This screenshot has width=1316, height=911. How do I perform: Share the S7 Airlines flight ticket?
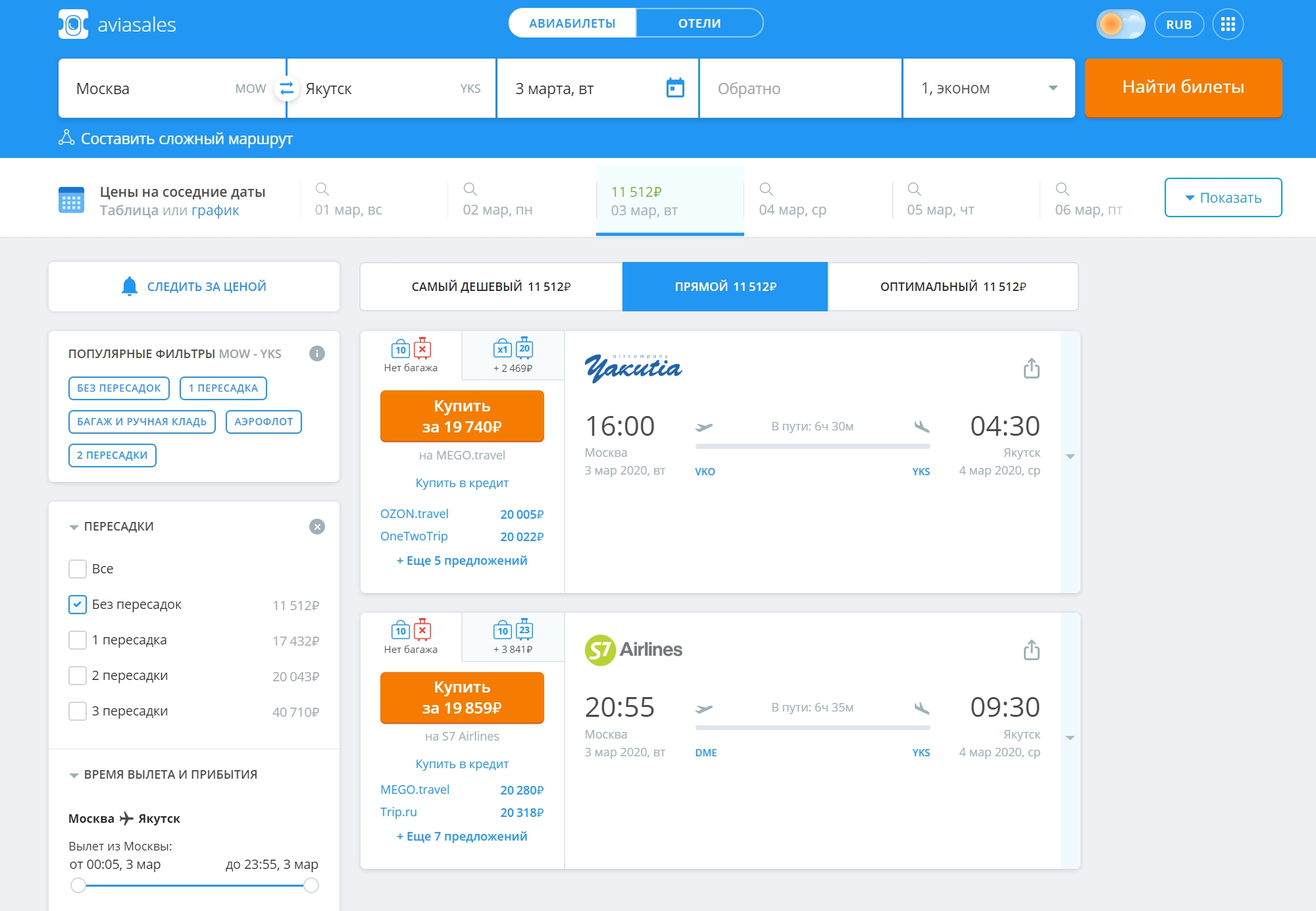pyautogui.click(x=1032, y=650)
